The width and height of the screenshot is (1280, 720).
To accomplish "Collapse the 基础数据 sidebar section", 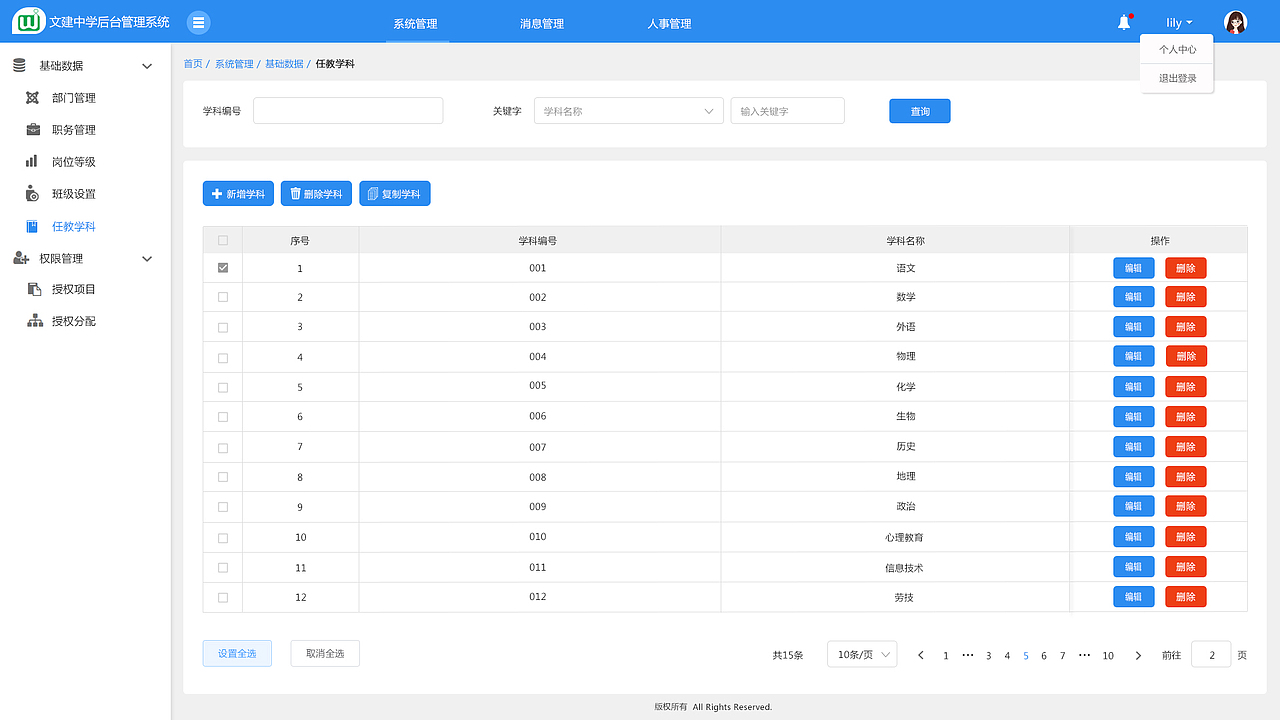I will pos(146,65).
